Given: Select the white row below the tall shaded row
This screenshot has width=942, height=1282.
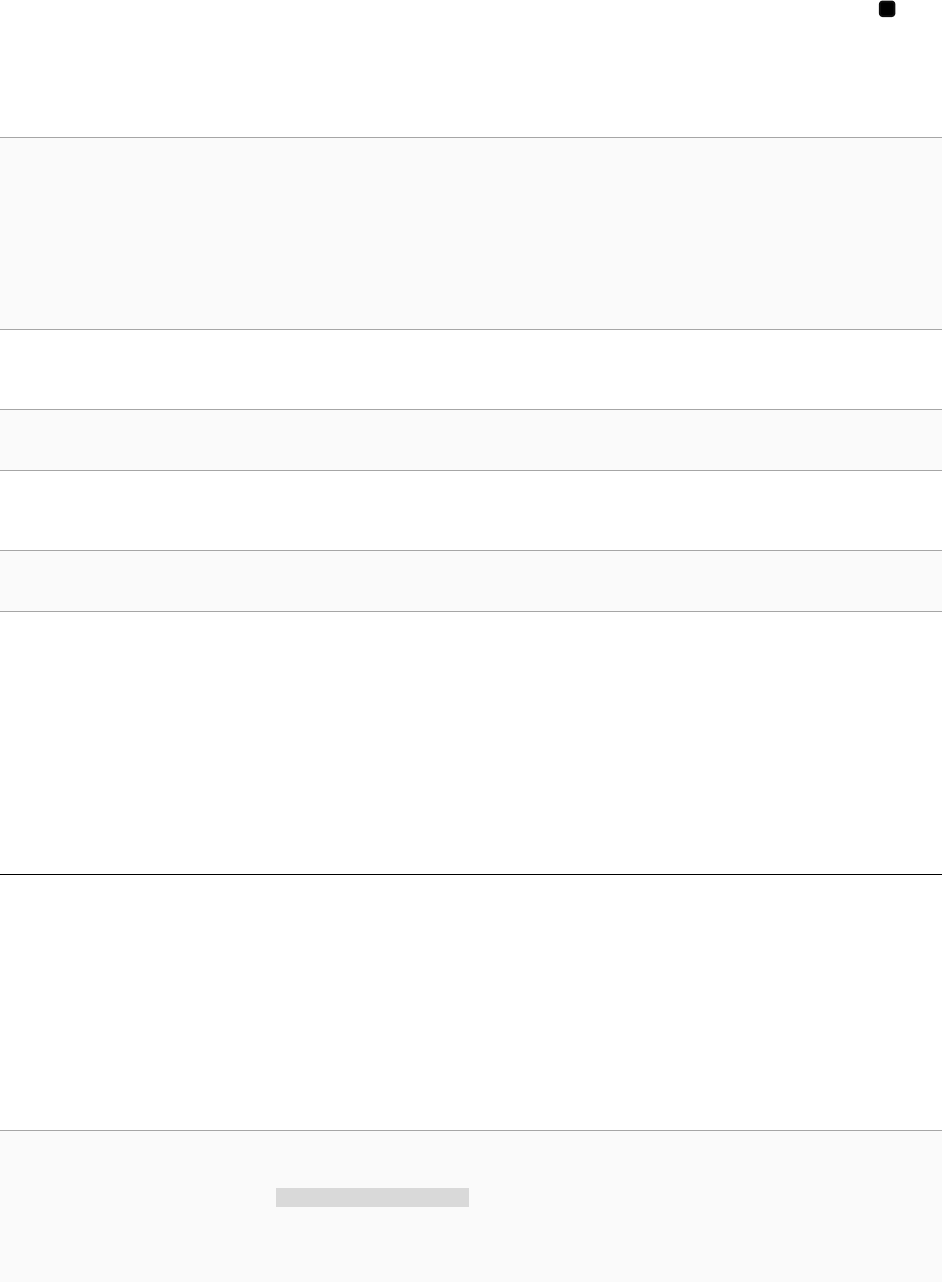Looking at the screenshot, I should (x=471, y=370).
